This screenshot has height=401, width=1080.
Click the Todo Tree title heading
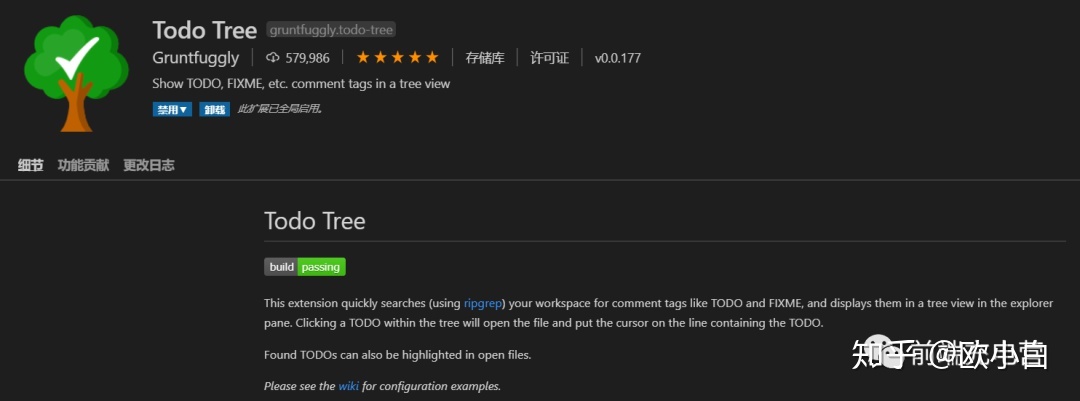205,30
